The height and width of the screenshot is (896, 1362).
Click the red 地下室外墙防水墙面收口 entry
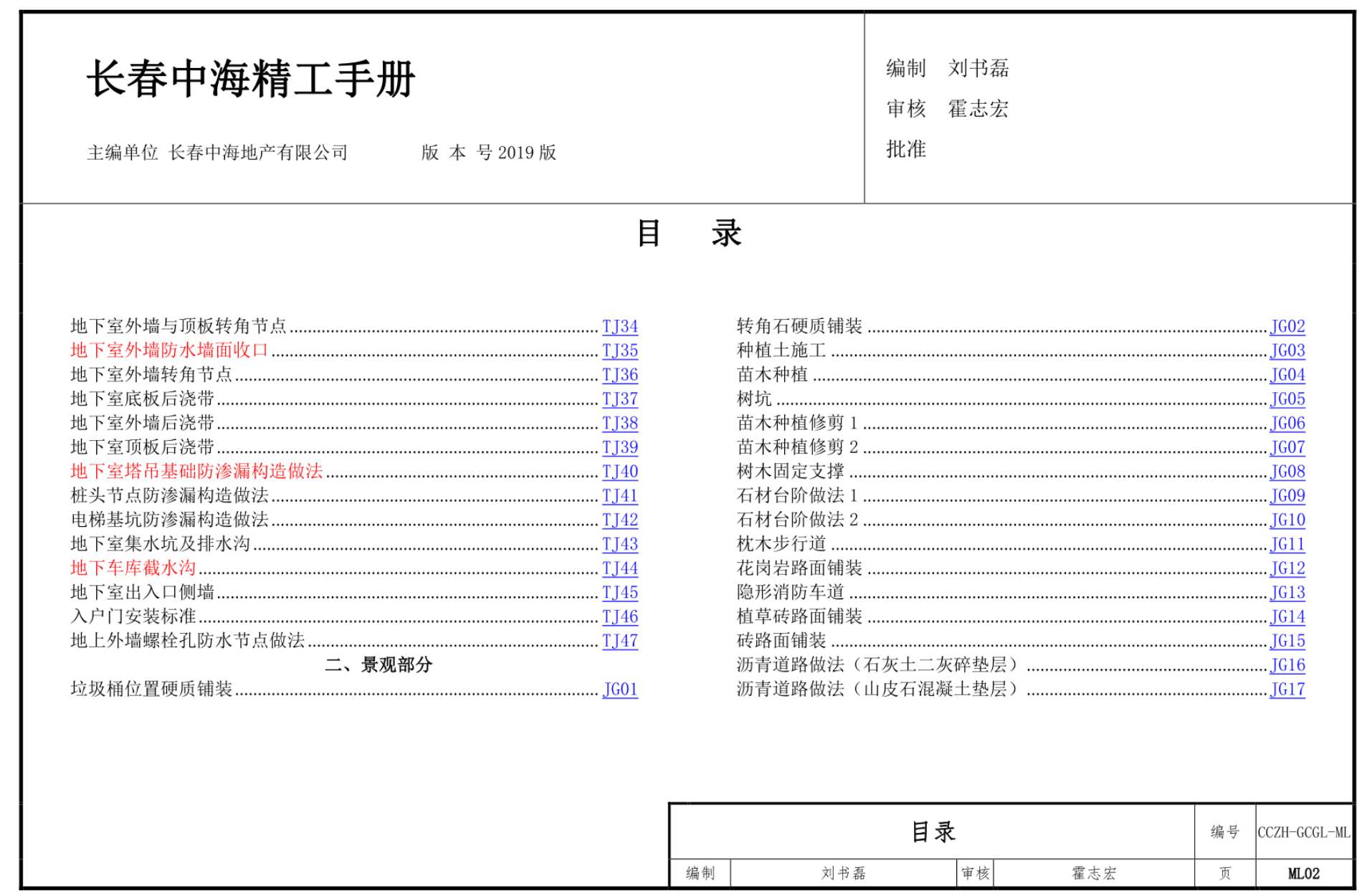(169, 351)
